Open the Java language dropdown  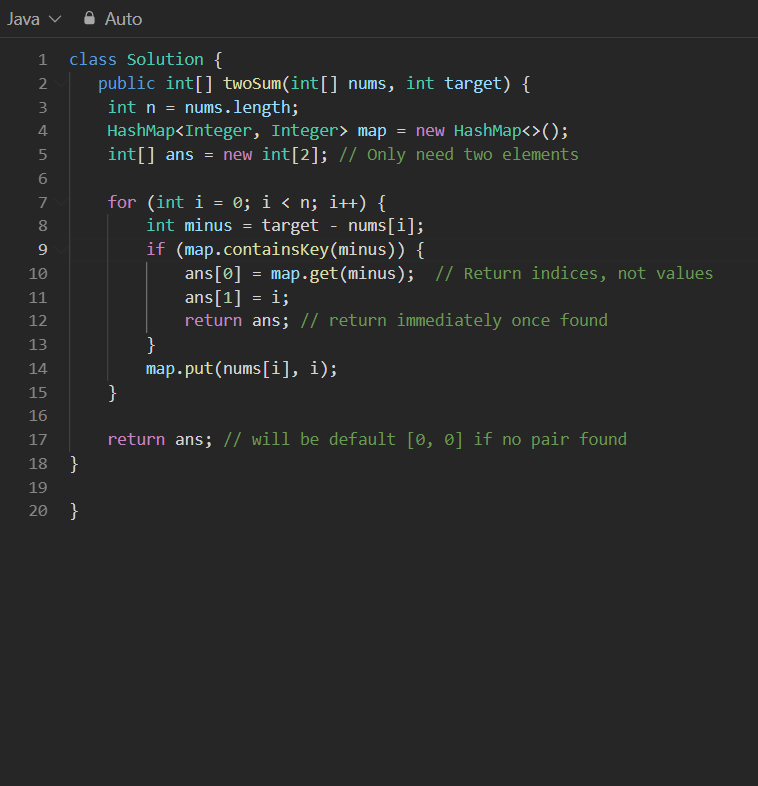(x=34, y=19)
